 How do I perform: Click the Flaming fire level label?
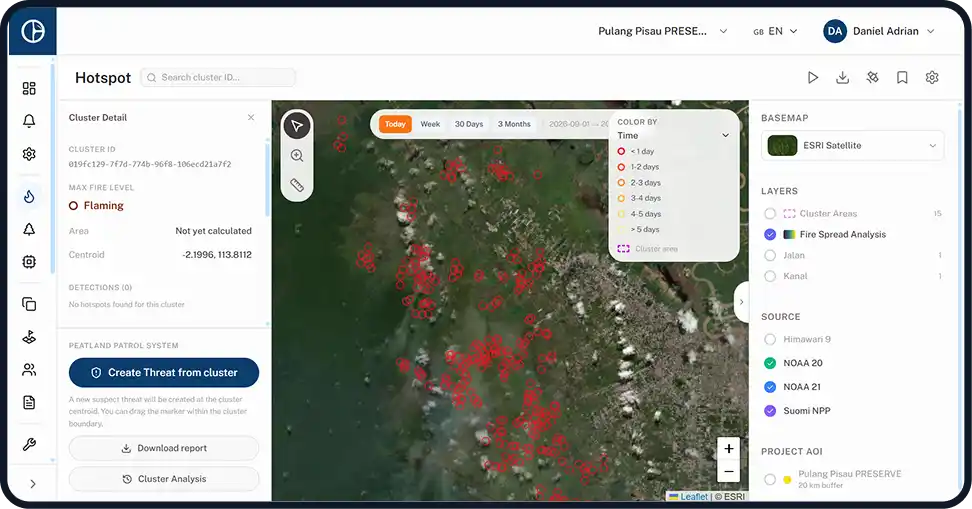(x=104, y=206)
